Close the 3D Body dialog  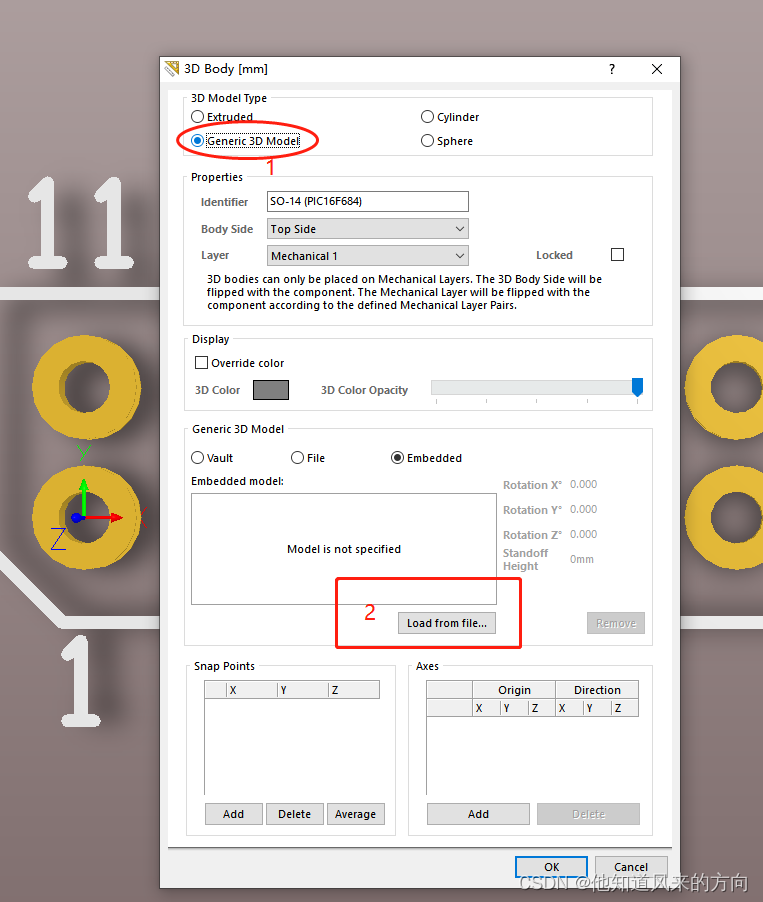tap(657, 69)
